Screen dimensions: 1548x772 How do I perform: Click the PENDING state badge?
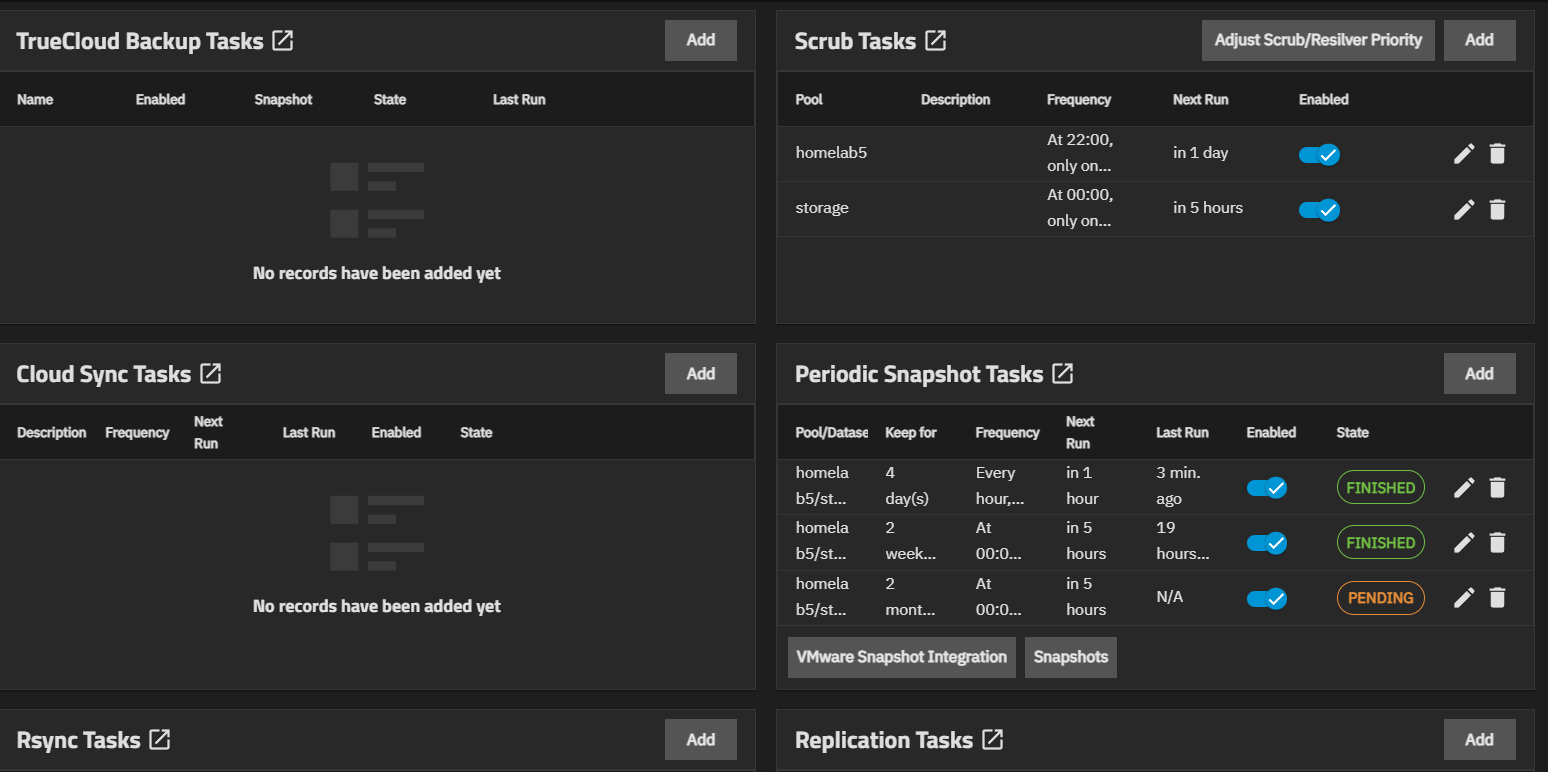[1381, 598]
